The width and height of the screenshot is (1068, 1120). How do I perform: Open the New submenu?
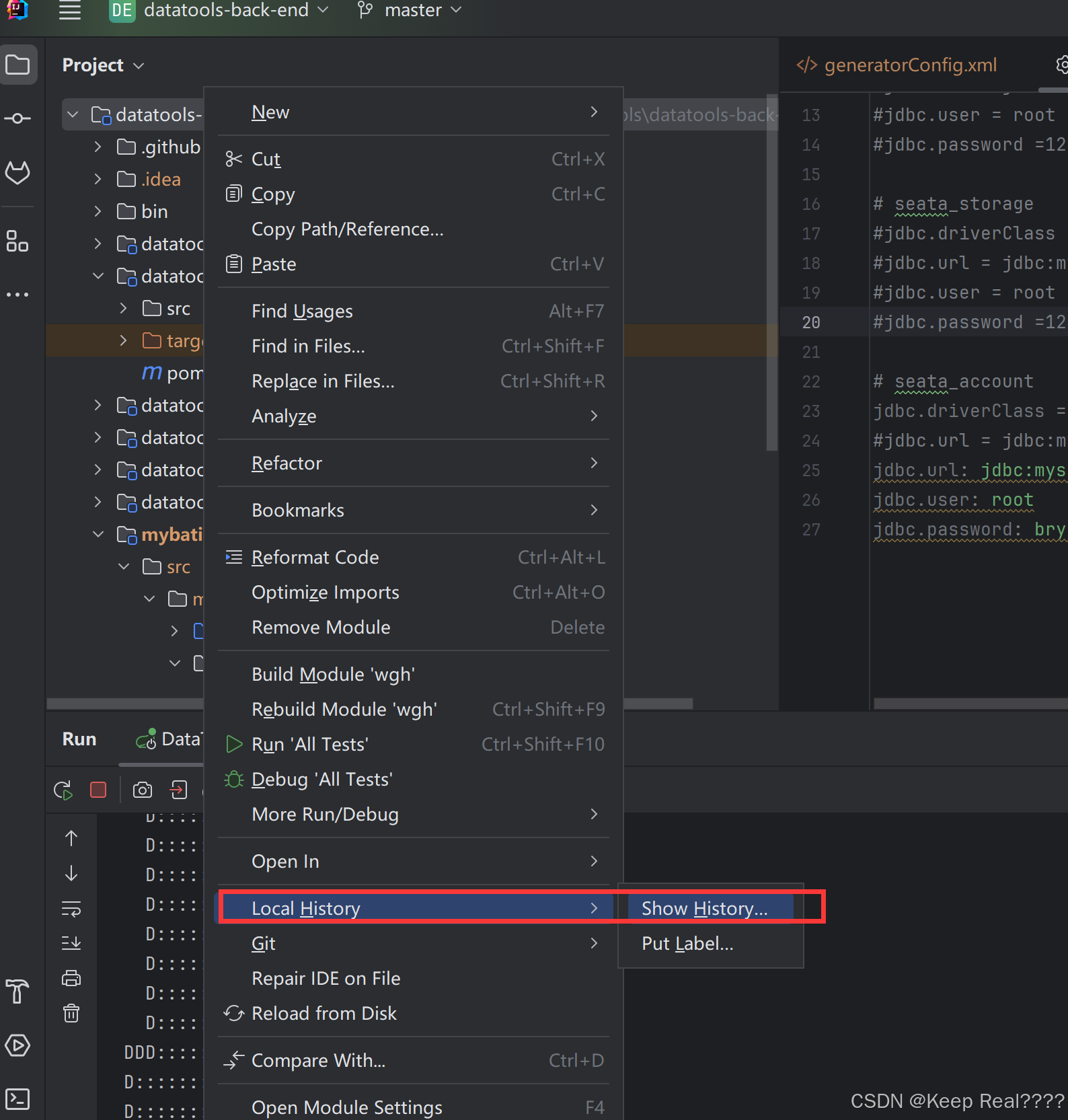[414, 112]
